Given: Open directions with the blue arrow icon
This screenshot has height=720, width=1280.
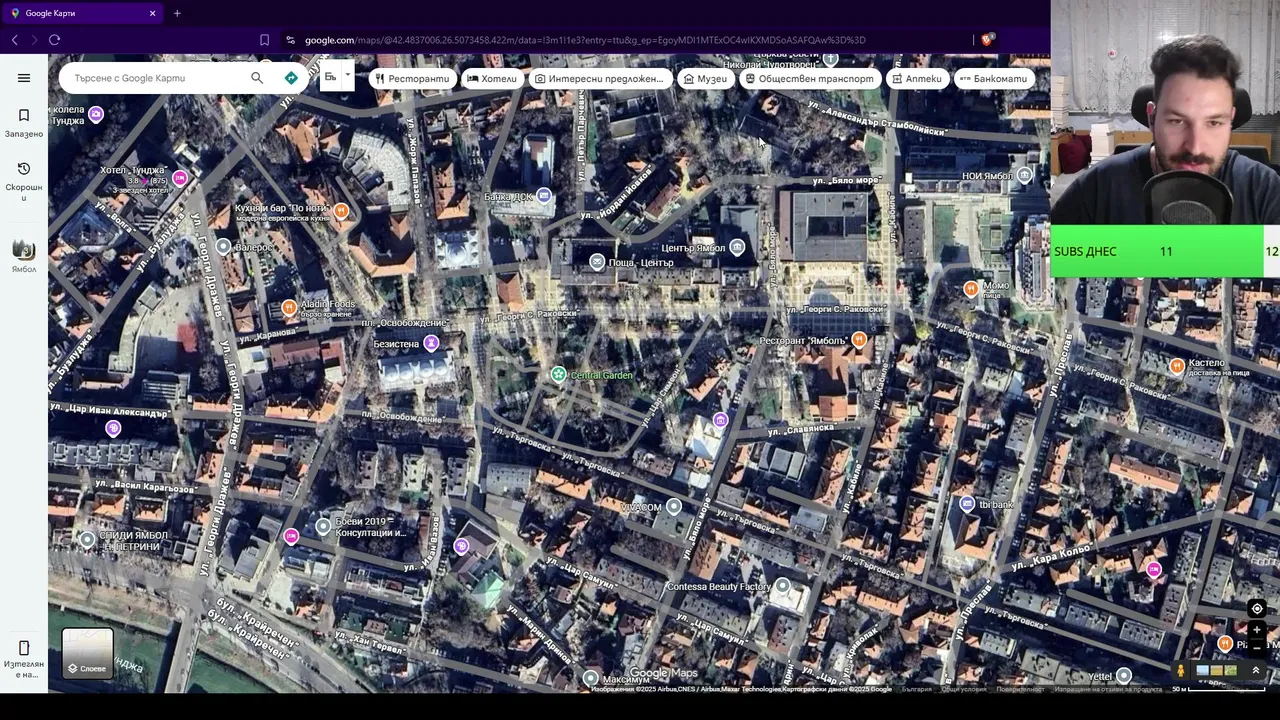Looking at the screenshot, I should [x=291, y=78].
